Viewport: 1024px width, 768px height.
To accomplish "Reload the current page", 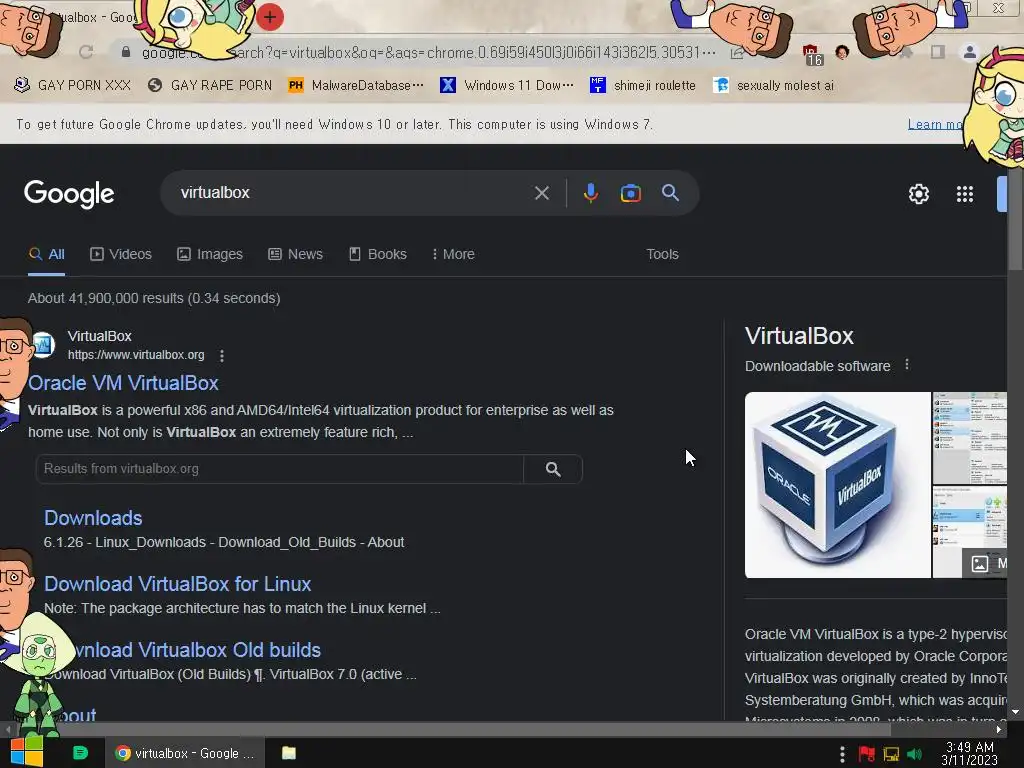I will pyautogui.click(x=86, y=52).
